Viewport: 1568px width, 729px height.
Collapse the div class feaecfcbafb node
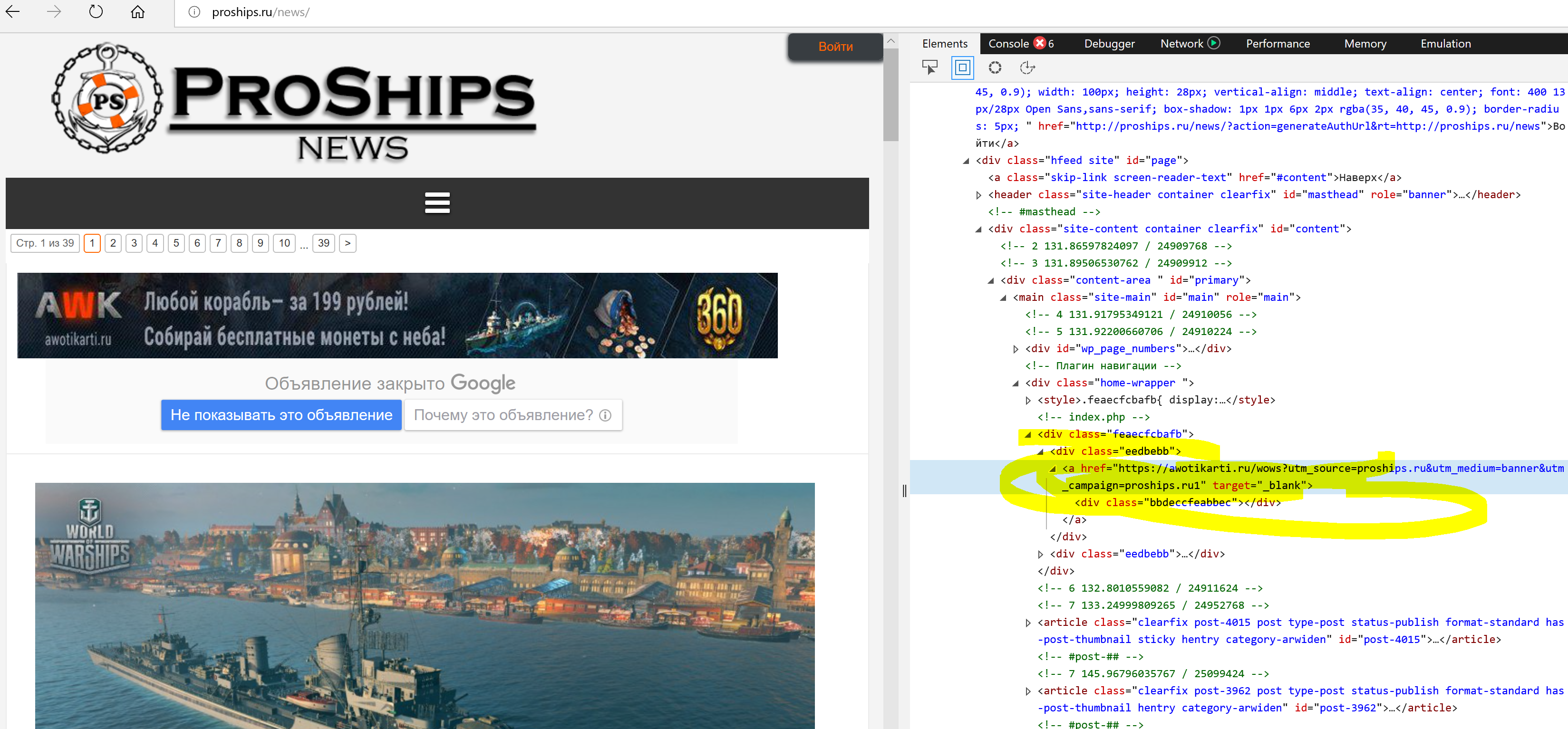click(1028, 434)
